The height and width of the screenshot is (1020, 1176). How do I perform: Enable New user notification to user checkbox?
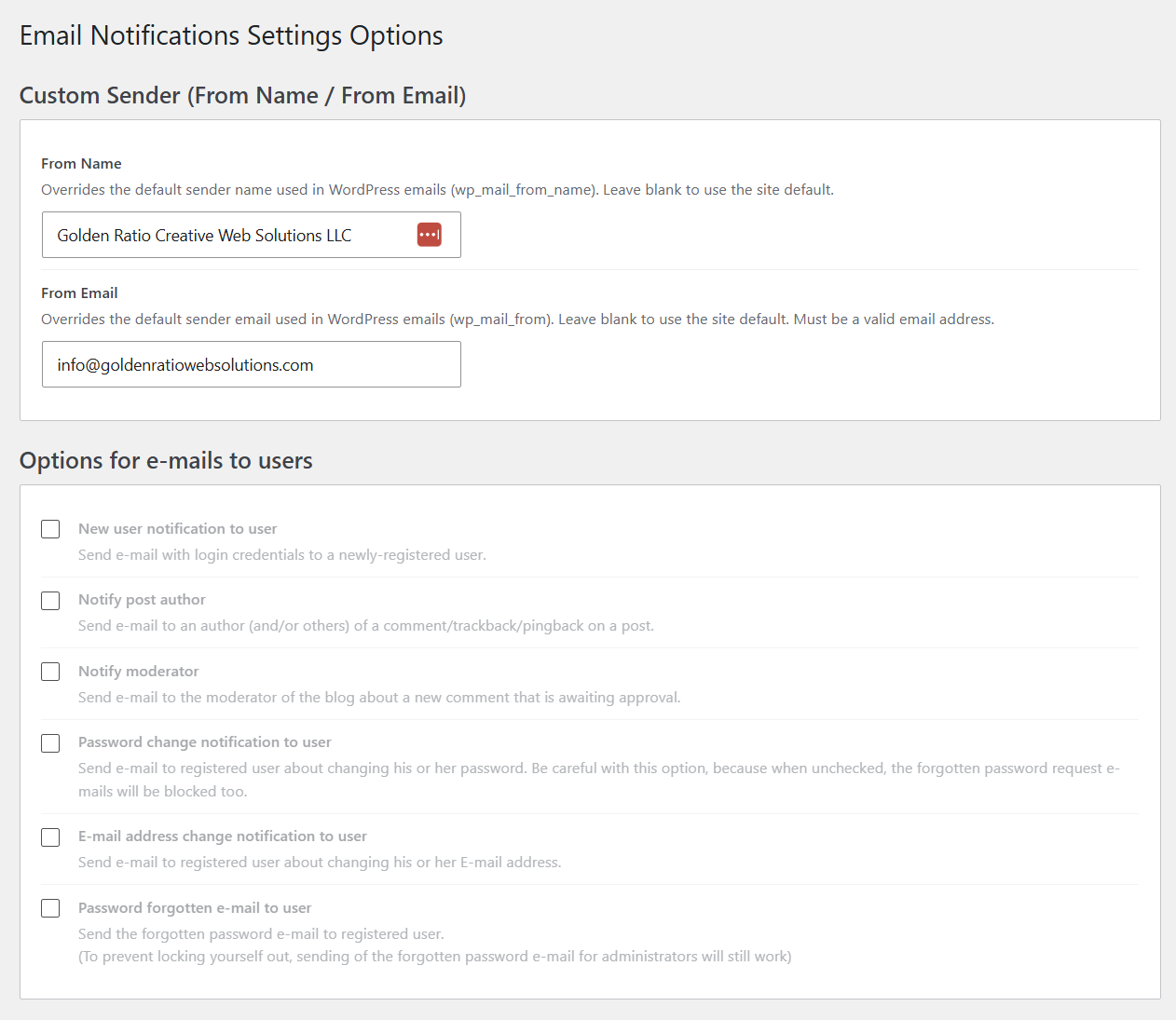pos(50,529)
